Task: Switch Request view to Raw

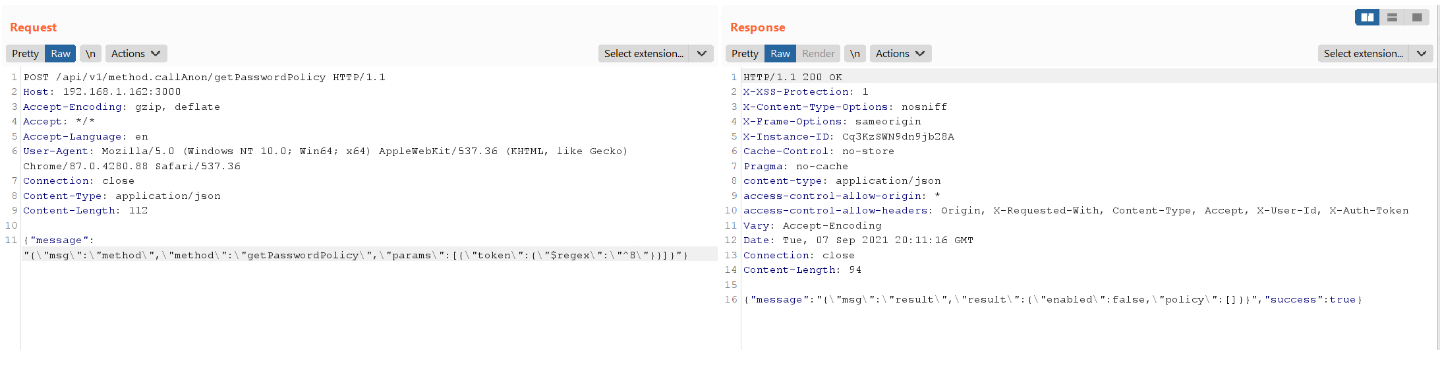Action: (x=61, y=54)
